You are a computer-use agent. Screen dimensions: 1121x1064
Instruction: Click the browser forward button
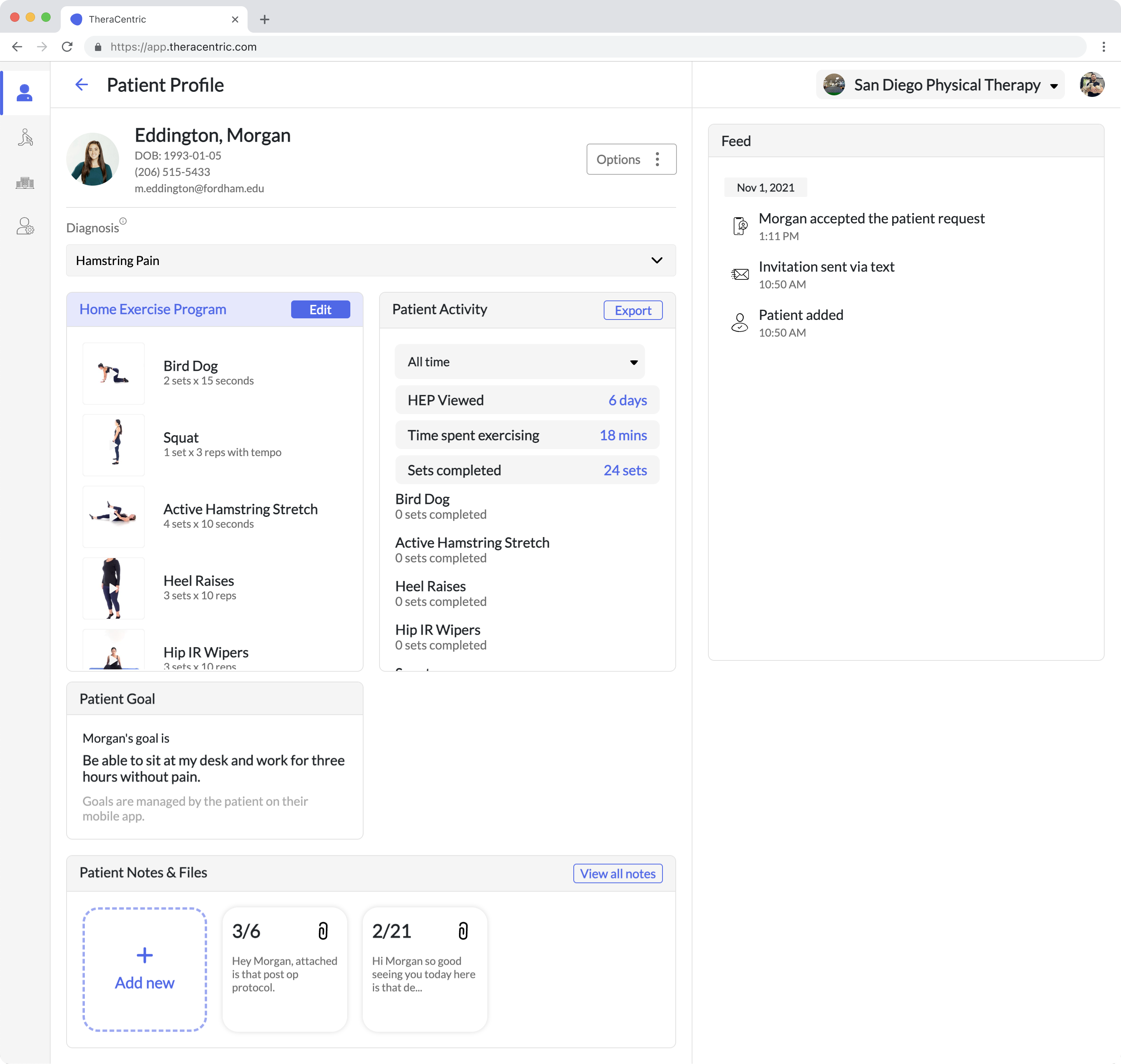point(42,47)
